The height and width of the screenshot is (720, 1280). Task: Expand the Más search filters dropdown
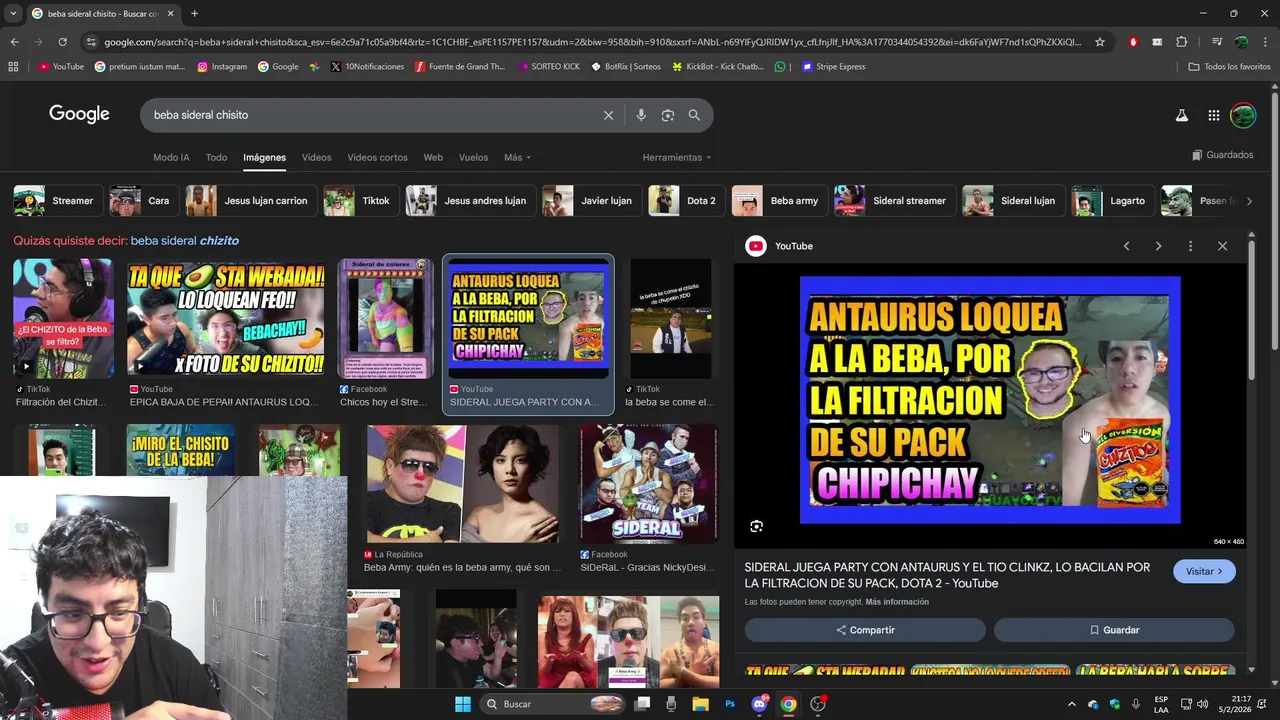[x=517, y=157]
